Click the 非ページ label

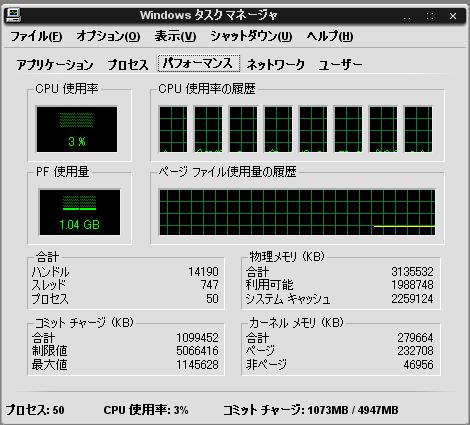pyautogui.click(x=266, y=365)
